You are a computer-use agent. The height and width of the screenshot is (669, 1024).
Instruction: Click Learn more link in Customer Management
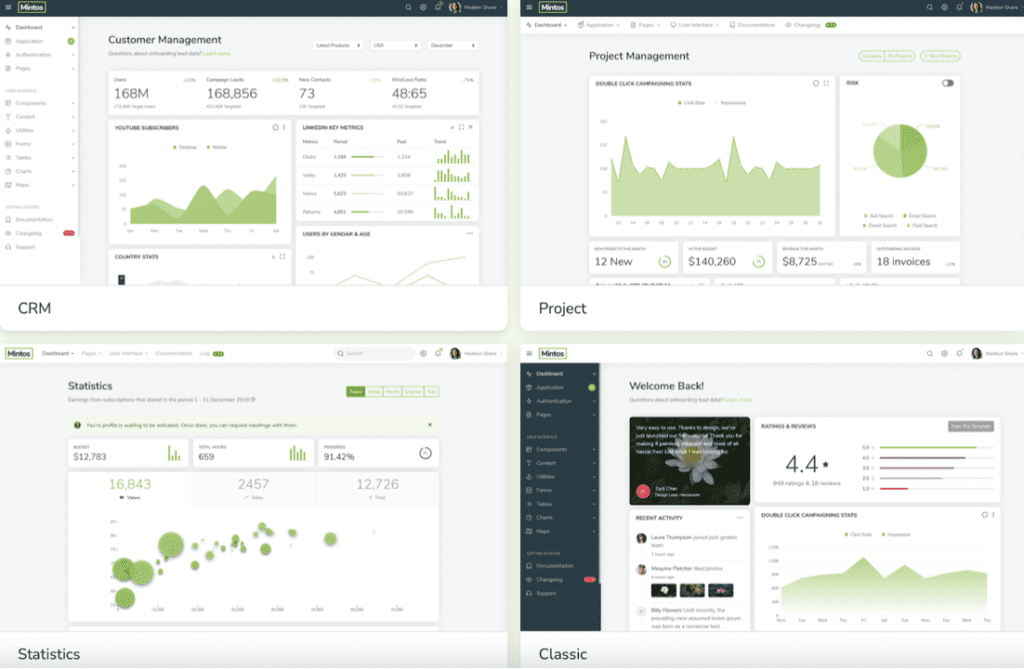217,54
